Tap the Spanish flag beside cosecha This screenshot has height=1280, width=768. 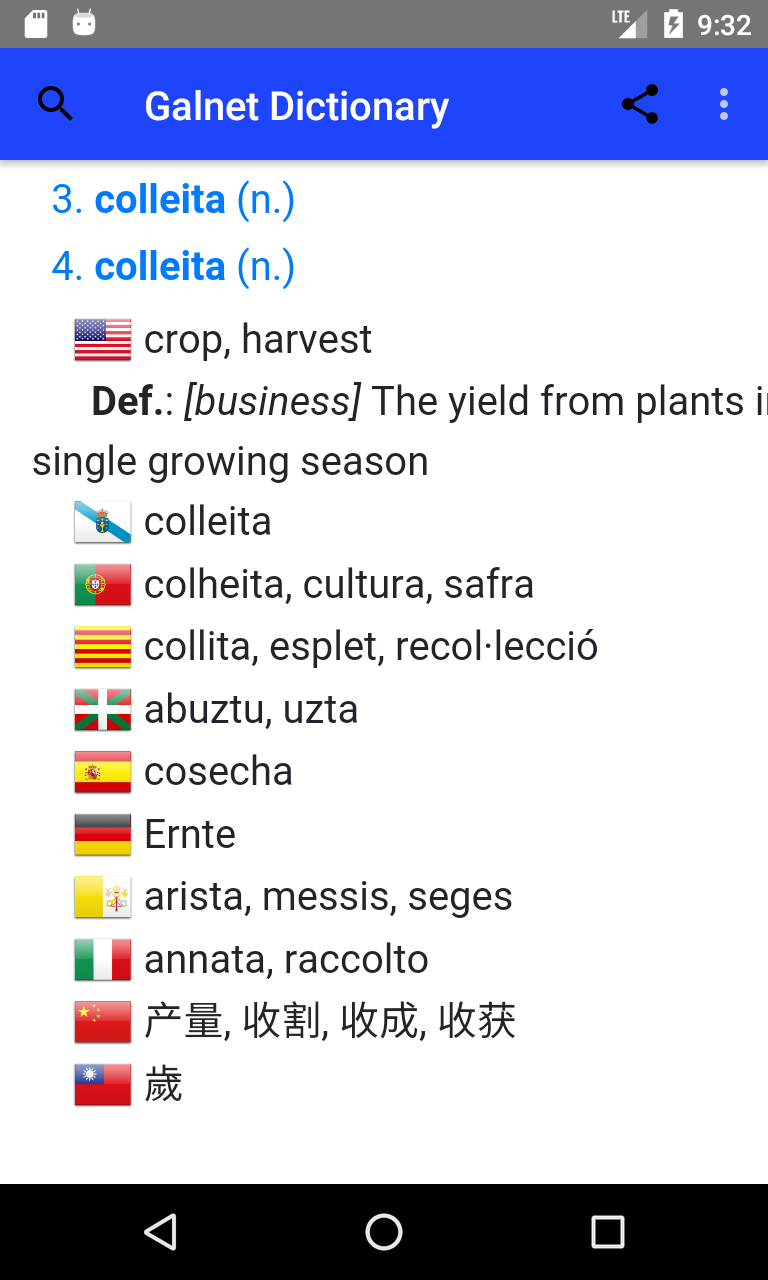103,772
